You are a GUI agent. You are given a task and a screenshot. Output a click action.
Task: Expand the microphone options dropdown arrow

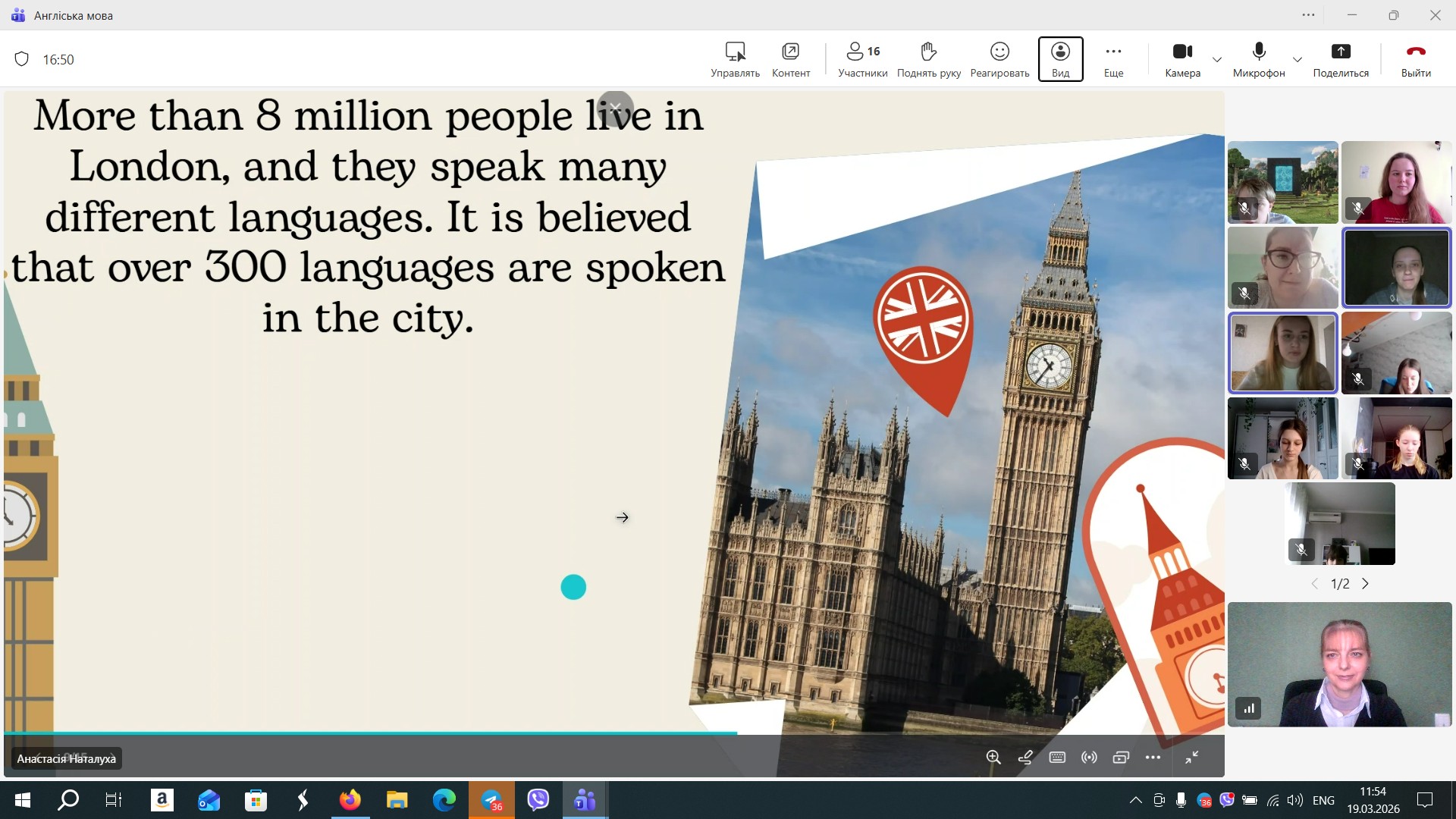click(x=1298, y=59)
